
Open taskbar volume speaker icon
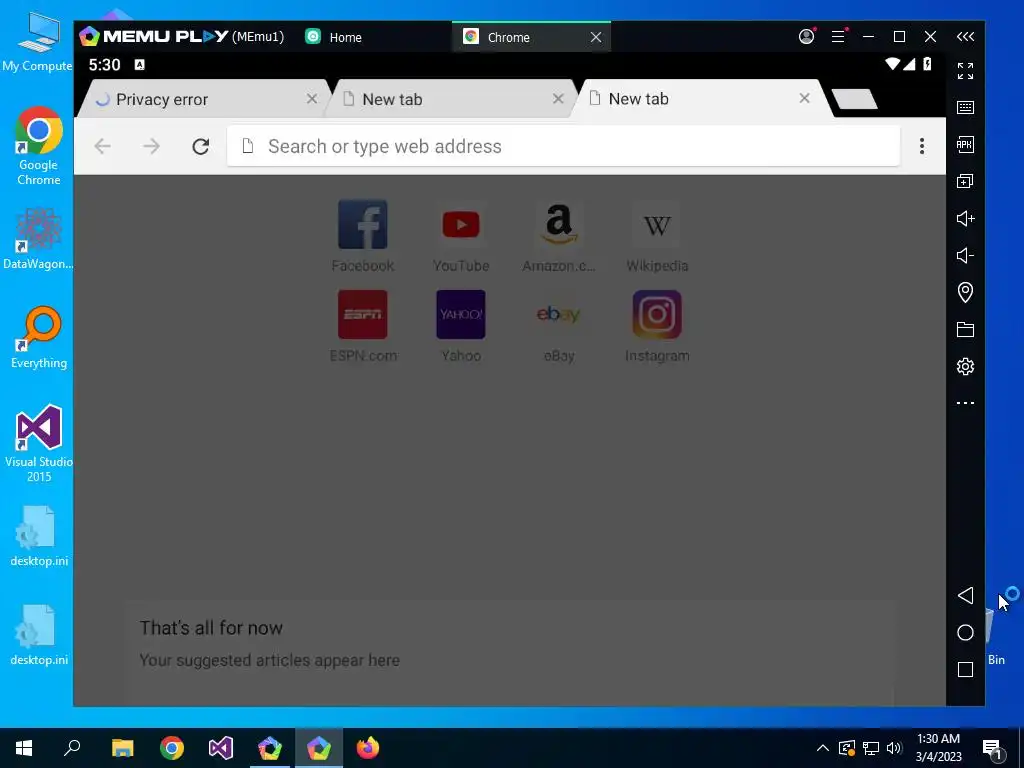click(x=894, y=748)
